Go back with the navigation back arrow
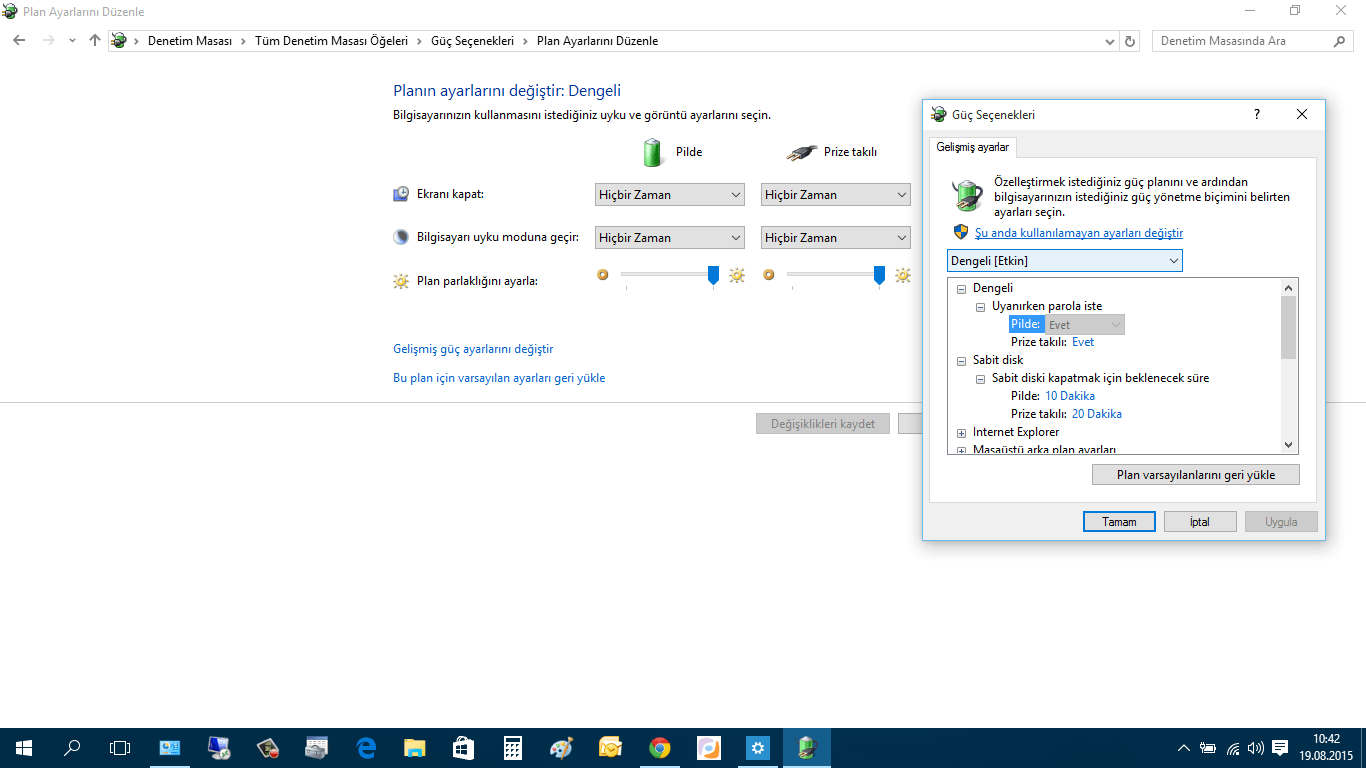This screenshot has width=1366, height=768. 19,41
